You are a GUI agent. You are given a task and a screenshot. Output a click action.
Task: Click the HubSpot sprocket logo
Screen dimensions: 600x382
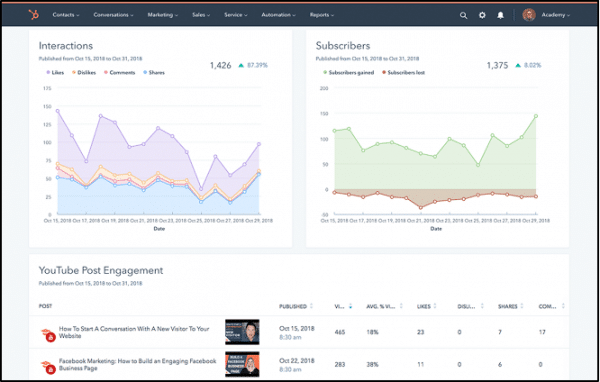coord(34,15)
